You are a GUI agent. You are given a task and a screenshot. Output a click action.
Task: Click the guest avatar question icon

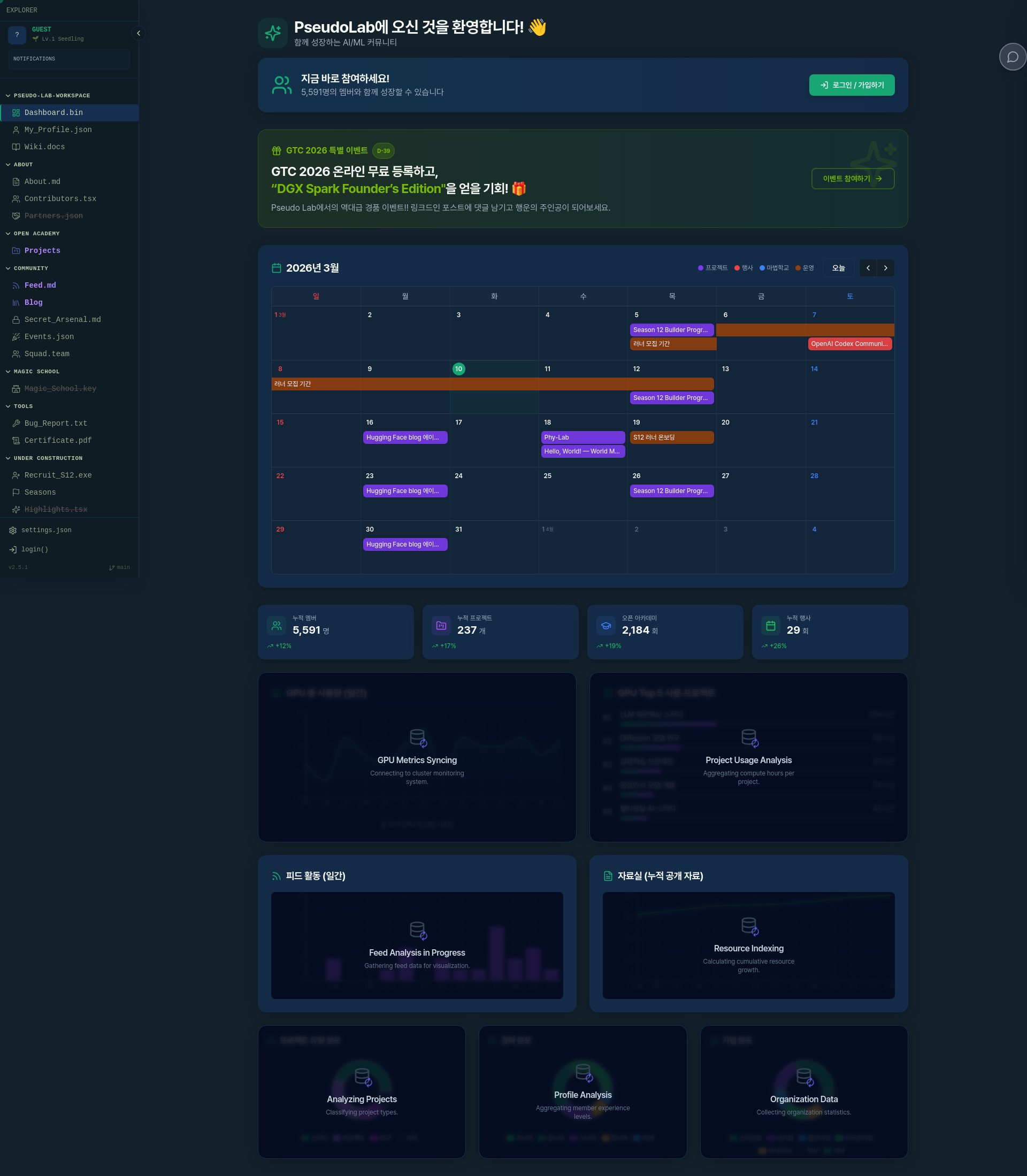pos(17,34)
